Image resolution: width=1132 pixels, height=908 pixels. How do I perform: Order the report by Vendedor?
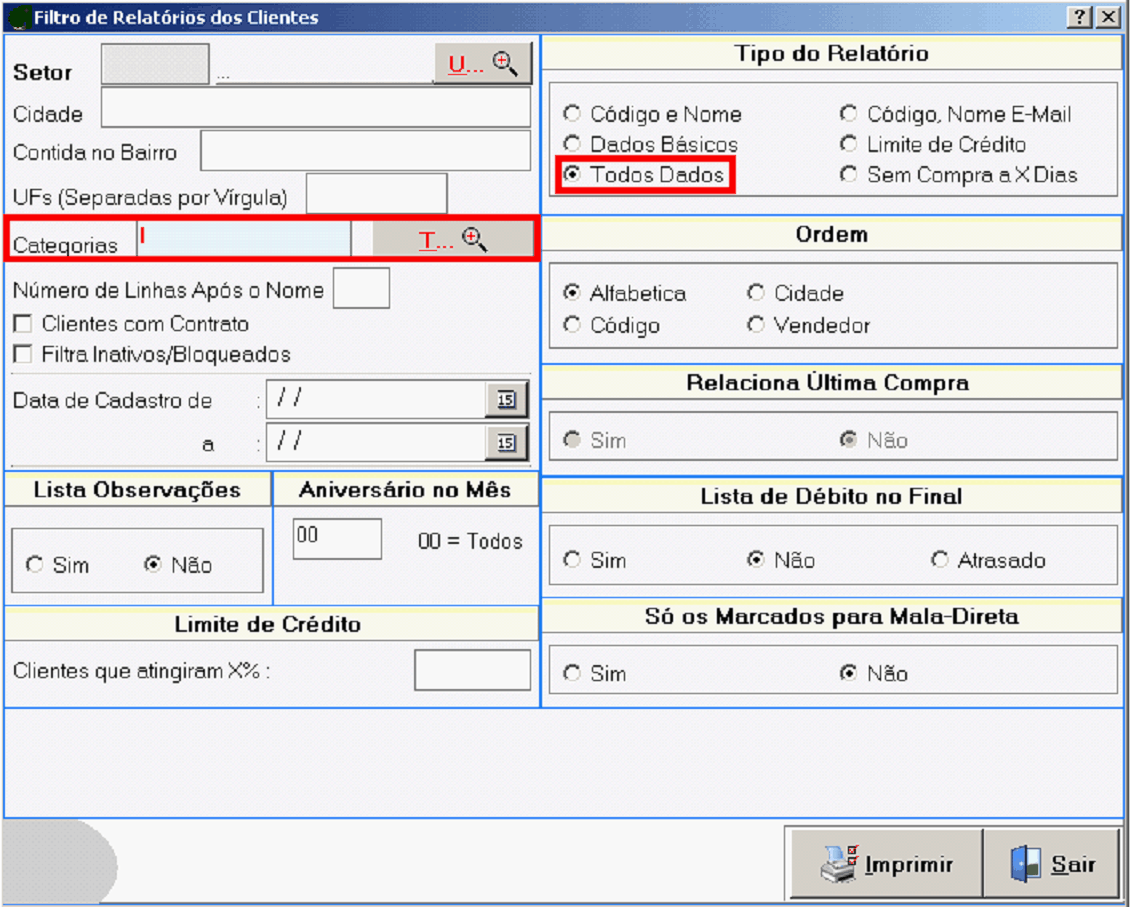click(756, 325)
